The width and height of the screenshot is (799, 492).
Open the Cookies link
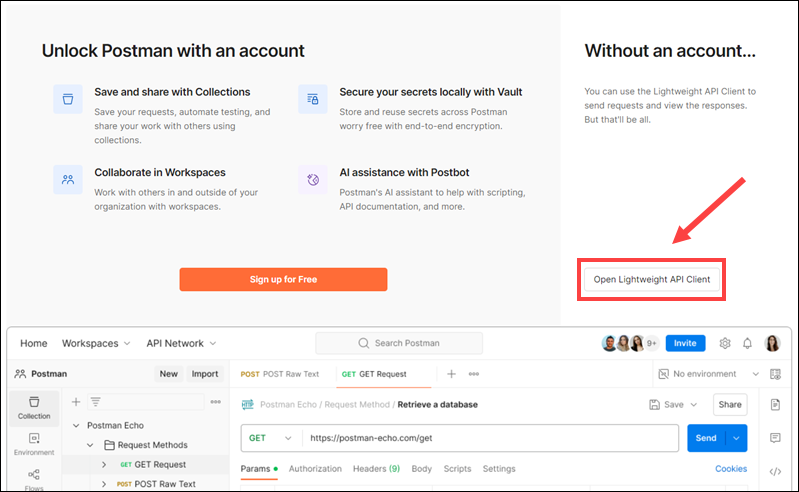click(731, 469)
